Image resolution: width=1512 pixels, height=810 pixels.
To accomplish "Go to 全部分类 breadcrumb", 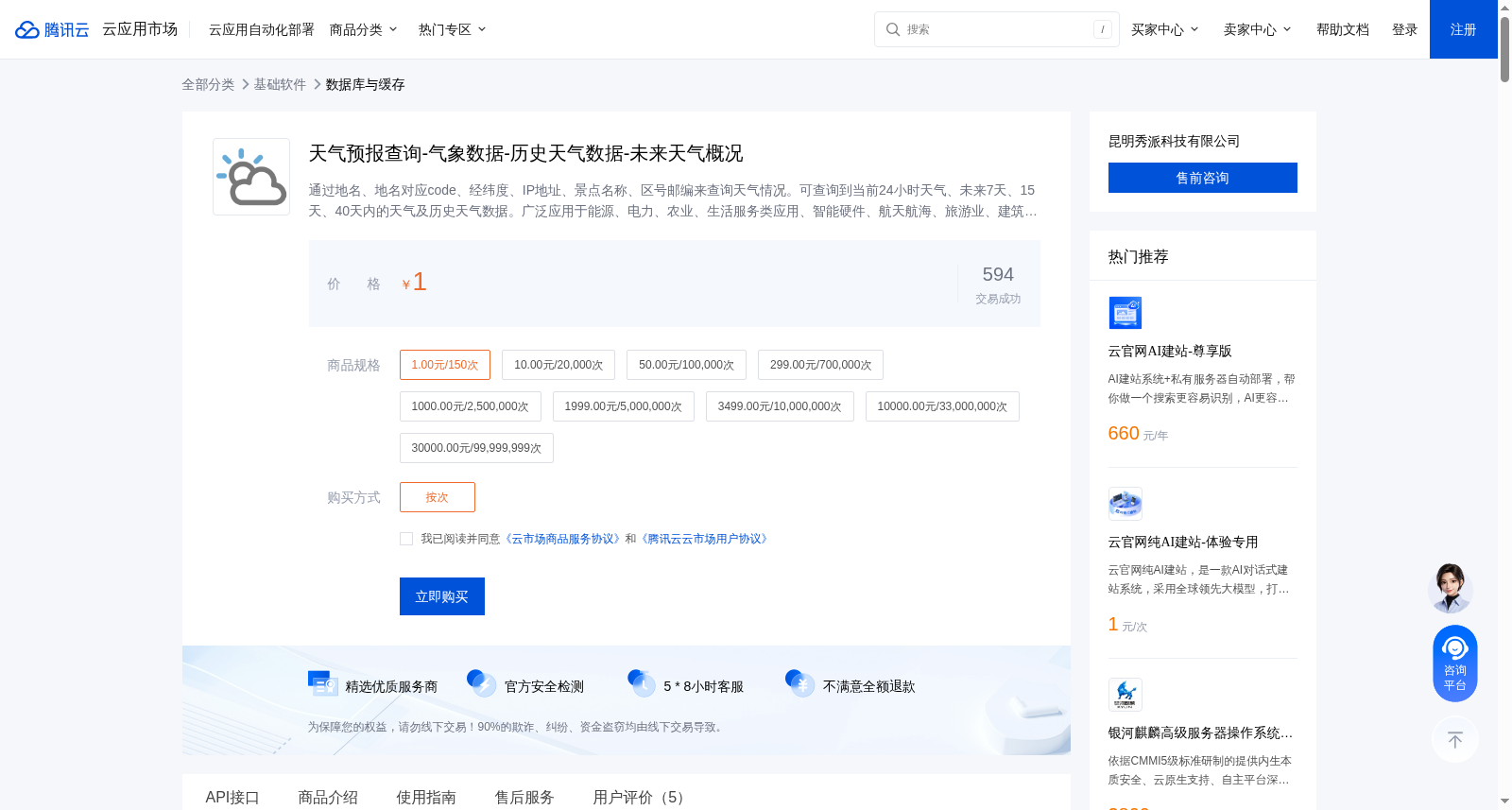I will [x=208, y=84].
